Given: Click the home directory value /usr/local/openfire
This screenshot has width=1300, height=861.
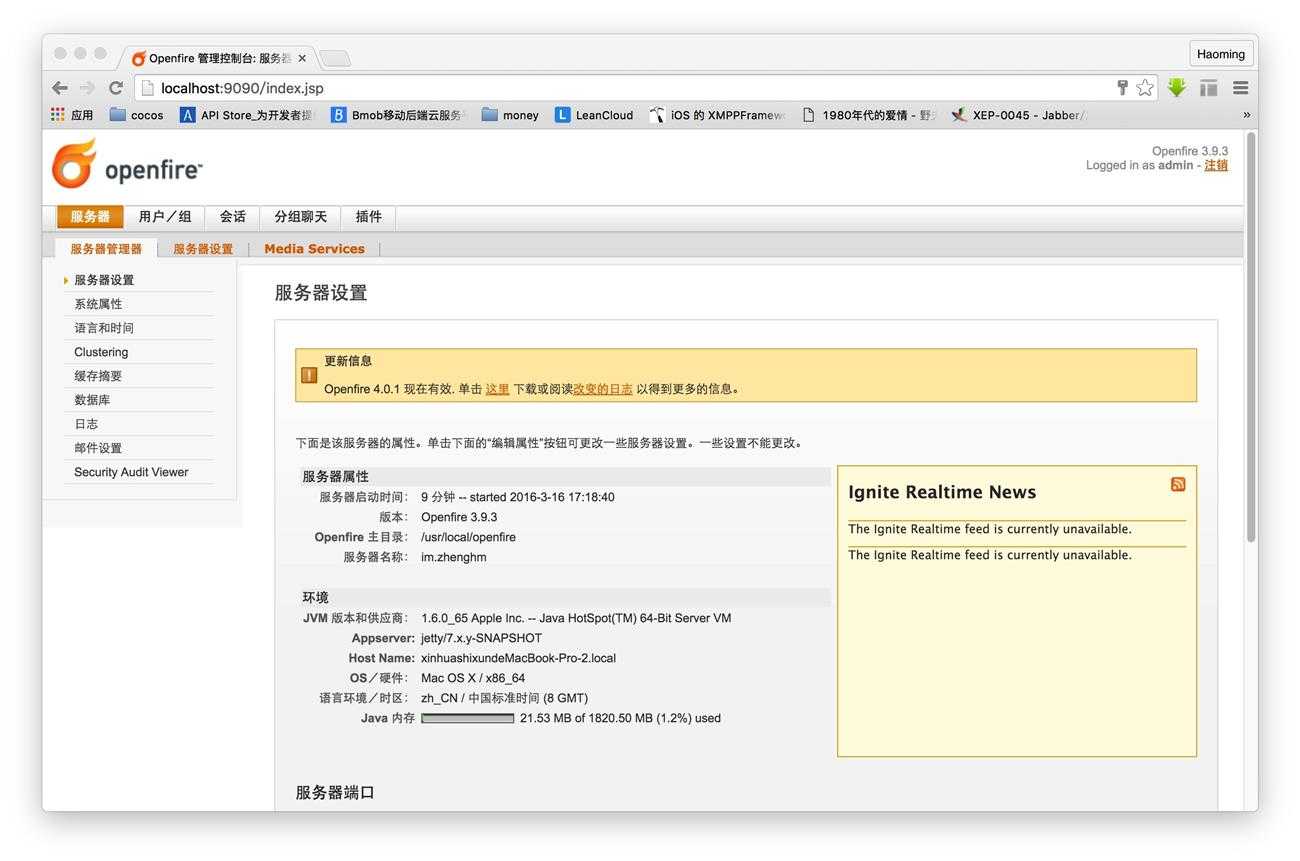Looking at the screenshot, I should point(468,537).
